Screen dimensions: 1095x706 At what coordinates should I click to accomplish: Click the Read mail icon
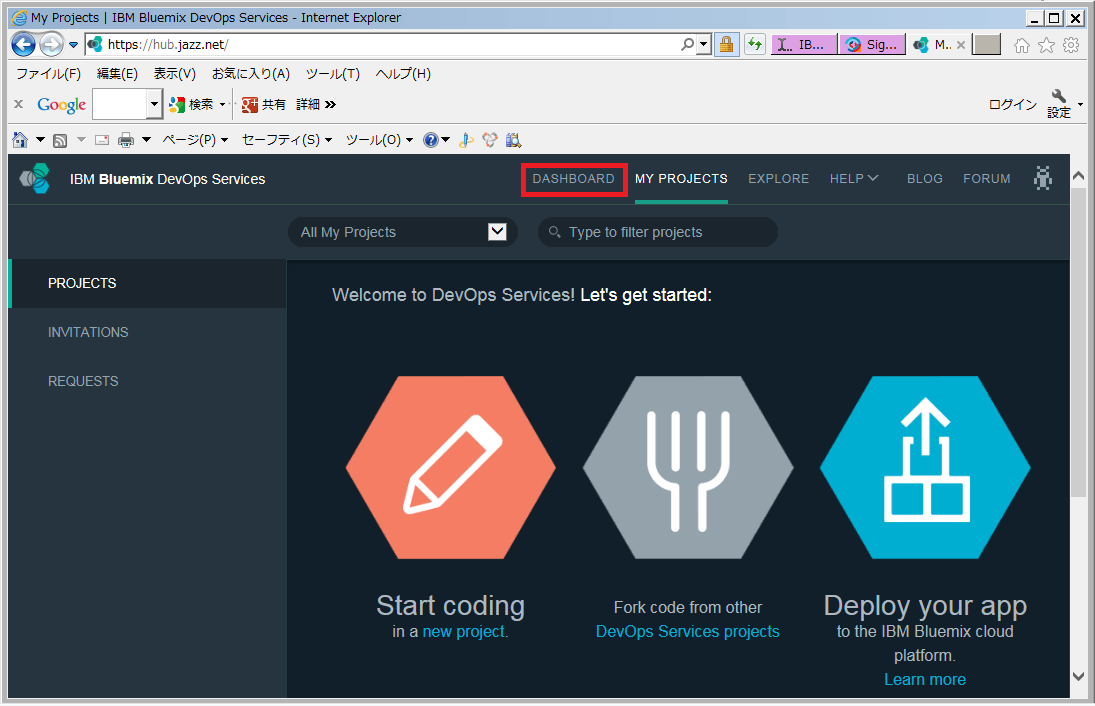102,140
